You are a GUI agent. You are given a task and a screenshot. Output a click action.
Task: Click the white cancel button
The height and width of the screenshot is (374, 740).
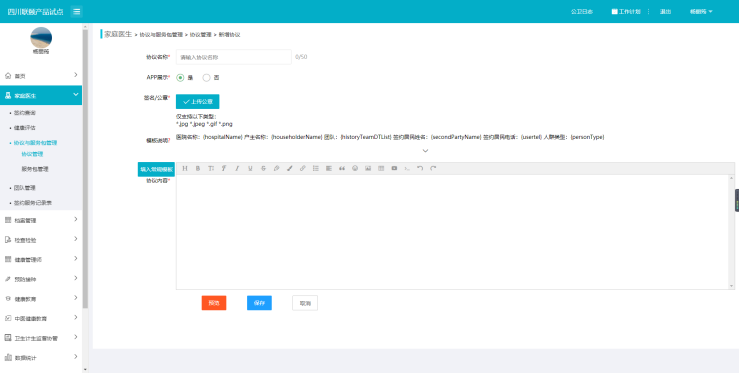pyautogui.click(x=305, y=303)
